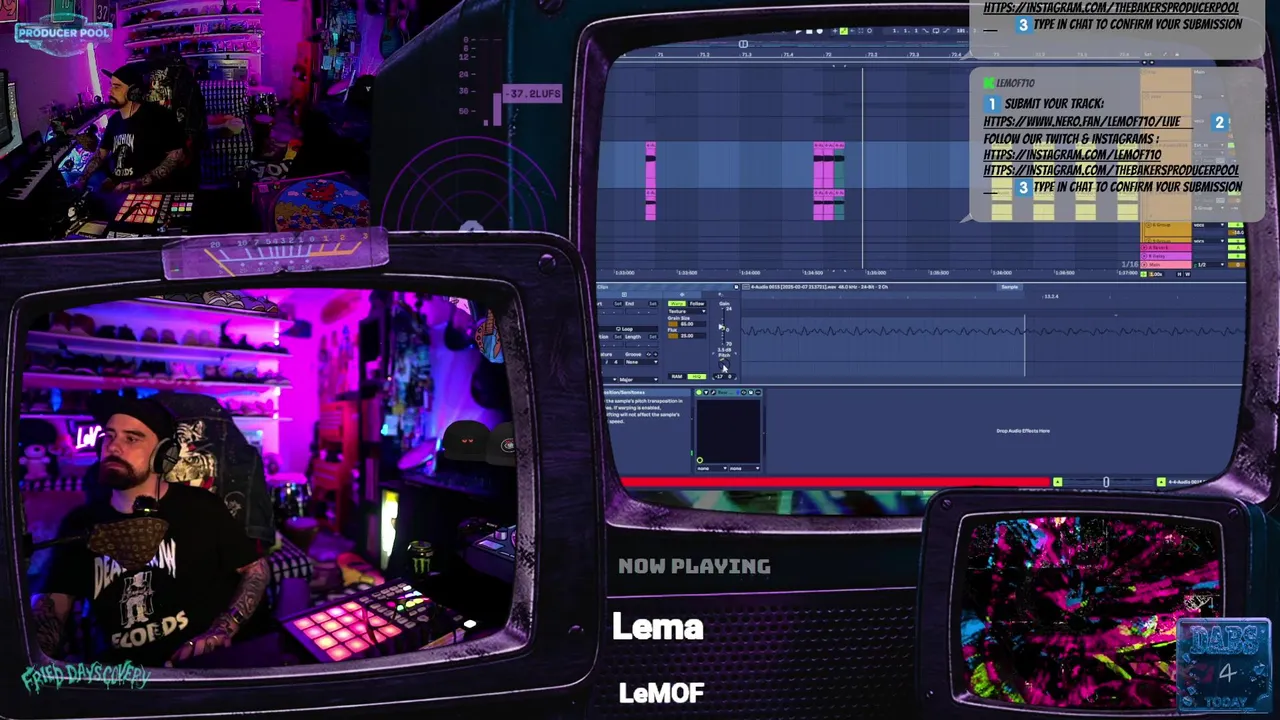The width and height of the screenshot is (1280, 720).
Task: Toggle the device activator on the audio effect
Action: tap(699, 392)
